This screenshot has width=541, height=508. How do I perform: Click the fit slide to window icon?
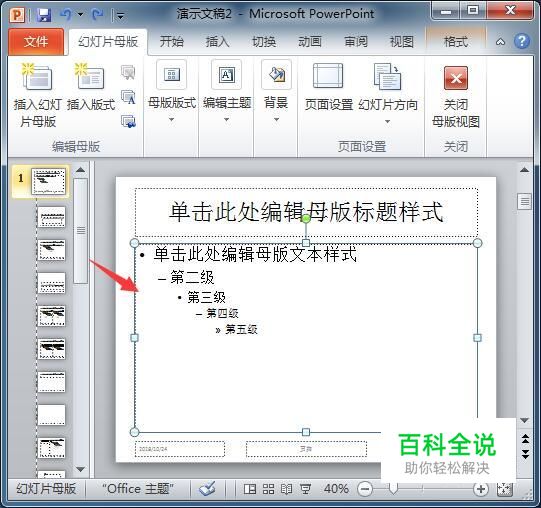pyautogui.click(x=505, y=489)
